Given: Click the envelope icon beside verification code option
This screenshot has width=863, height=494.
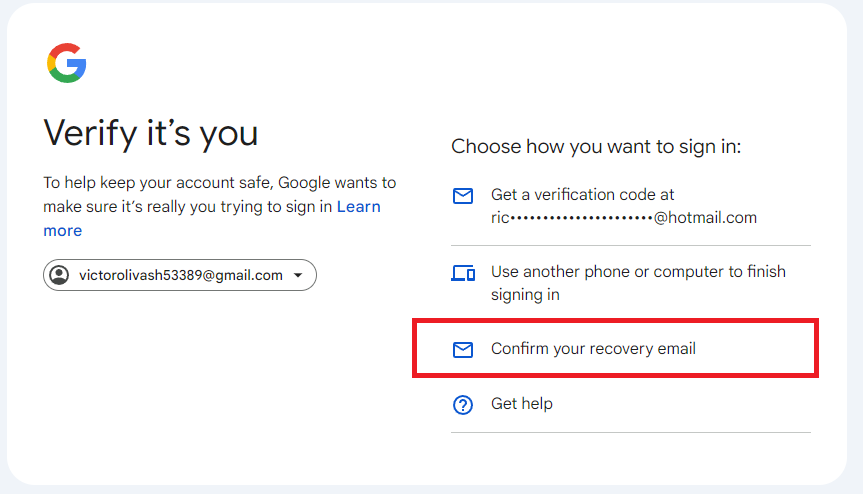Looking at the screenshot, I should 463,196.
